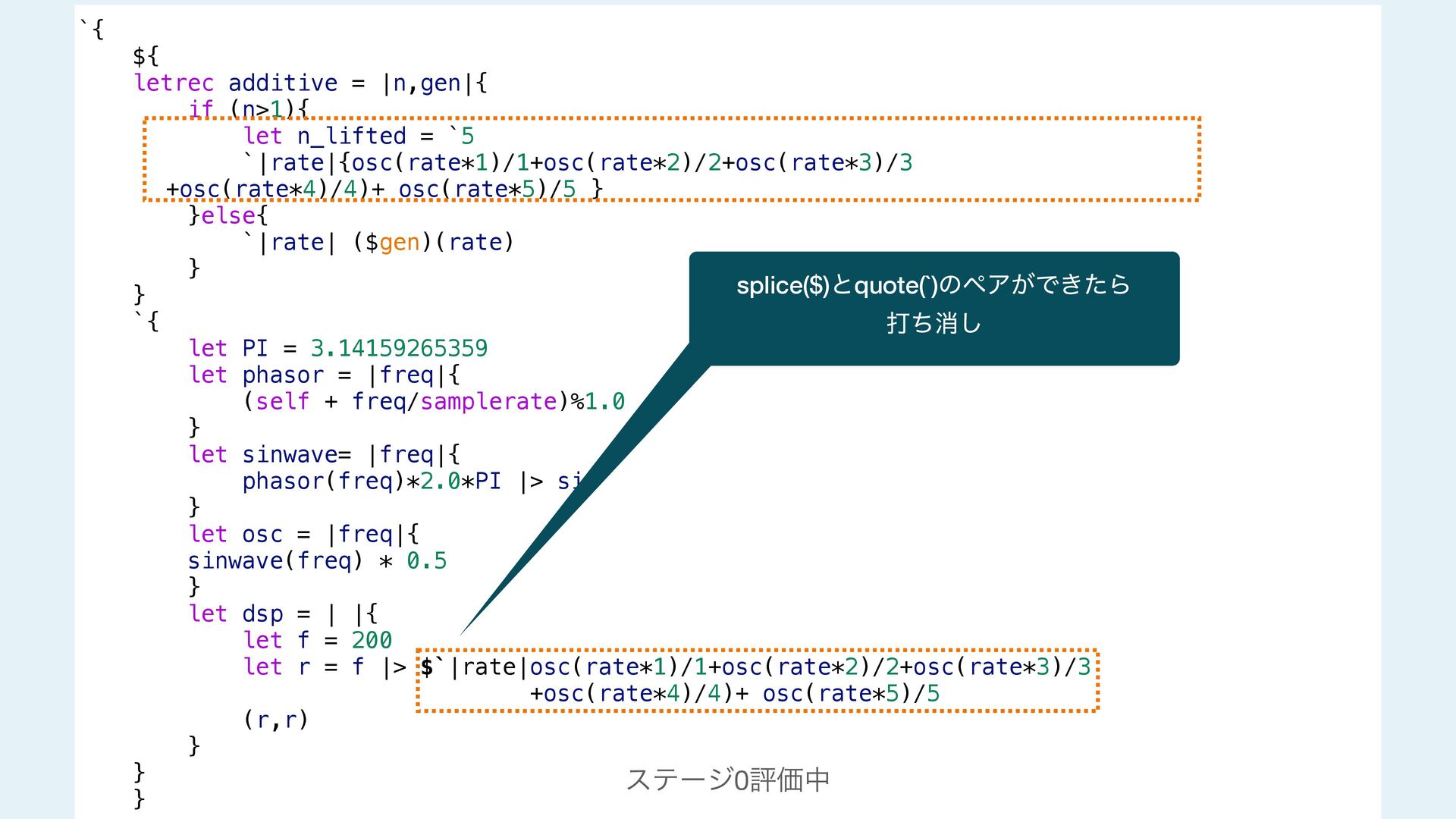1456x819 pixels.
Task: Click the '(r,r)' tuple return
Action: [x=276, y=719]
